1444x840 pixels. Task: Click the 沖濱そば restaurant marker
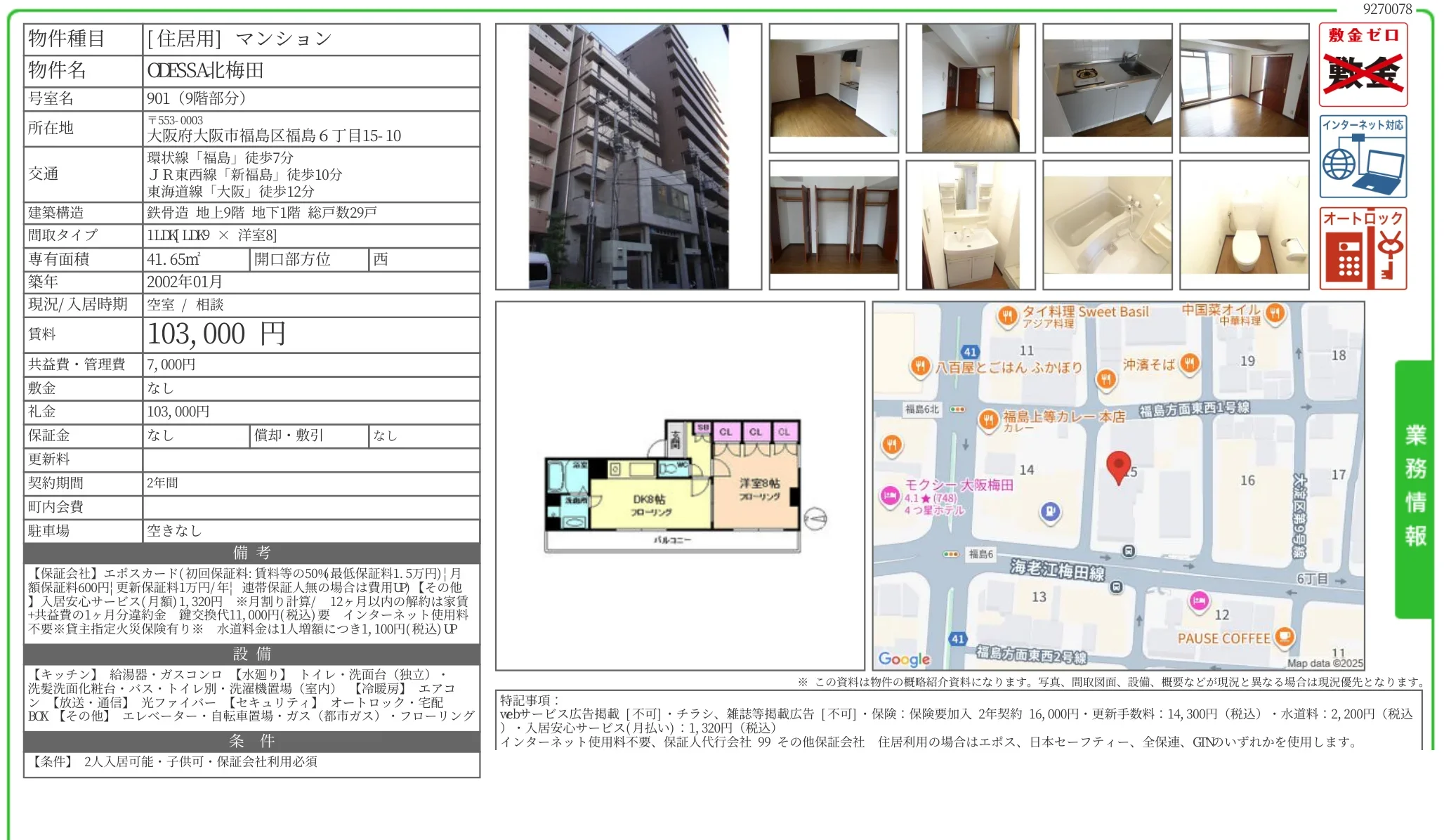pyautogui.click(x=1189, y=363)
